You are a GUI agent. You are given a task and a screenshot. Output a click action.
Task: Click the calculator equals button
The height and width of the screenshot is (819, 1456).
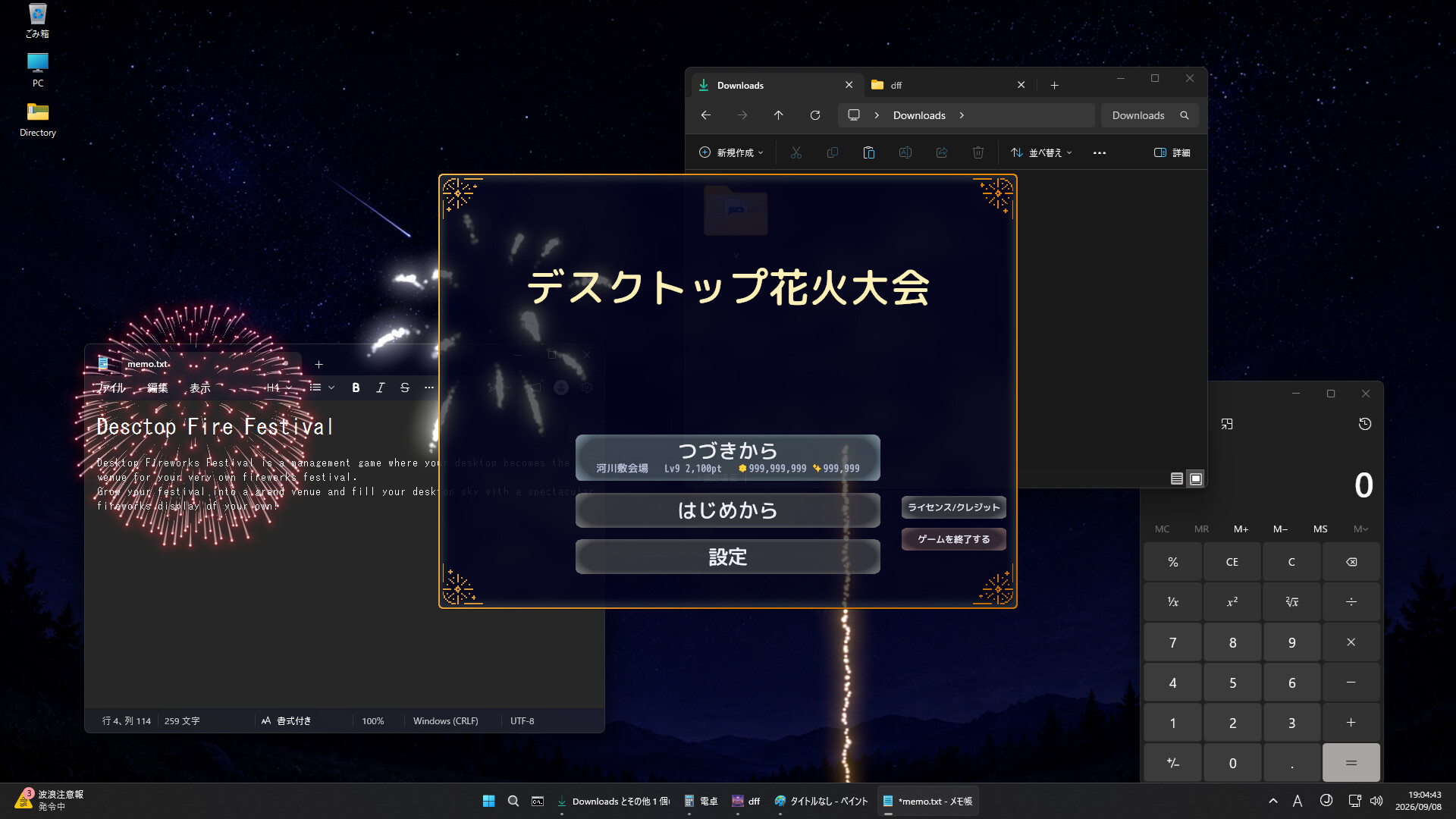point(1351,762)
